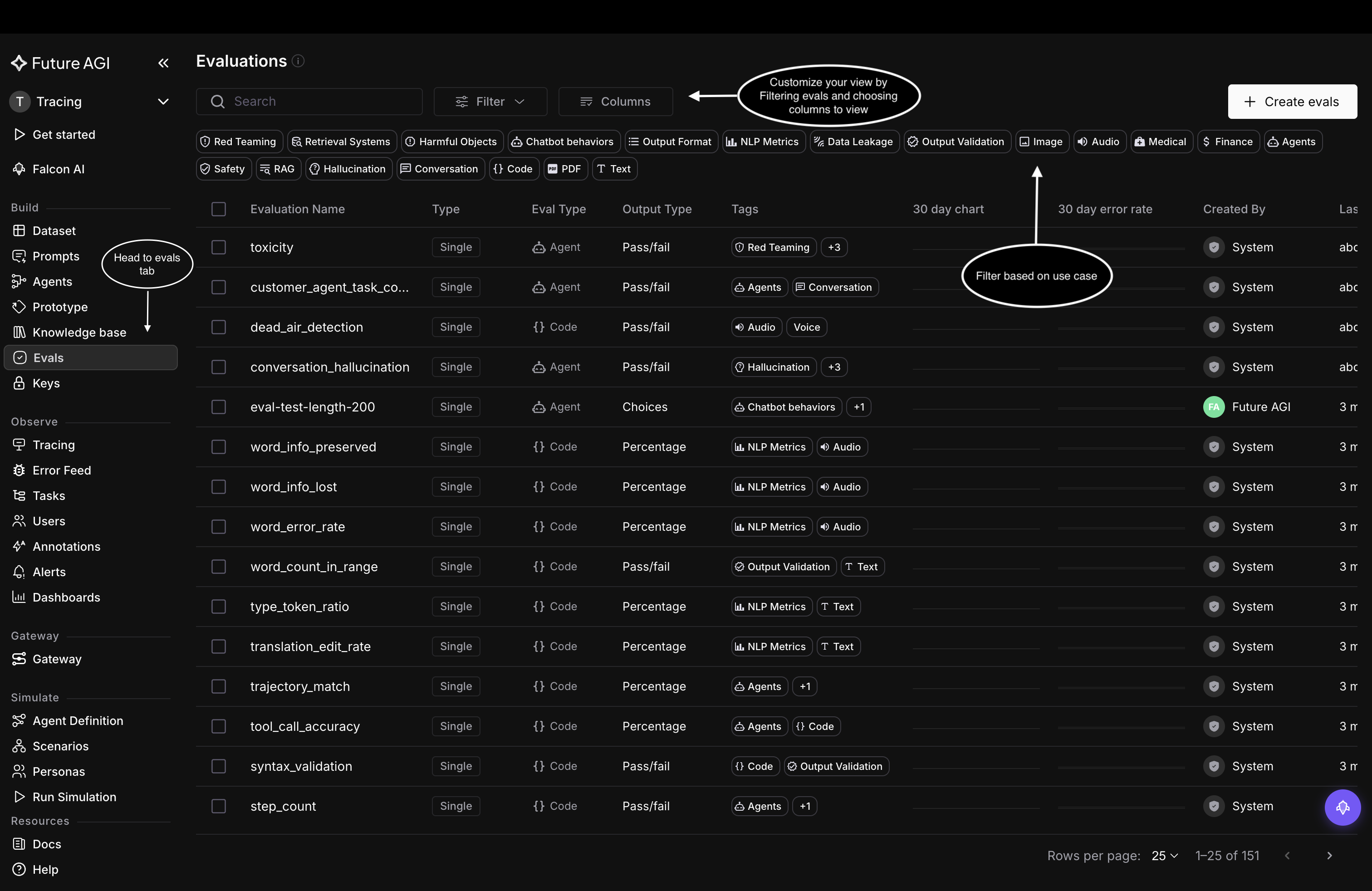Click the Create evals button
The image size is (1372, 891).
(x=1292, y=102)
